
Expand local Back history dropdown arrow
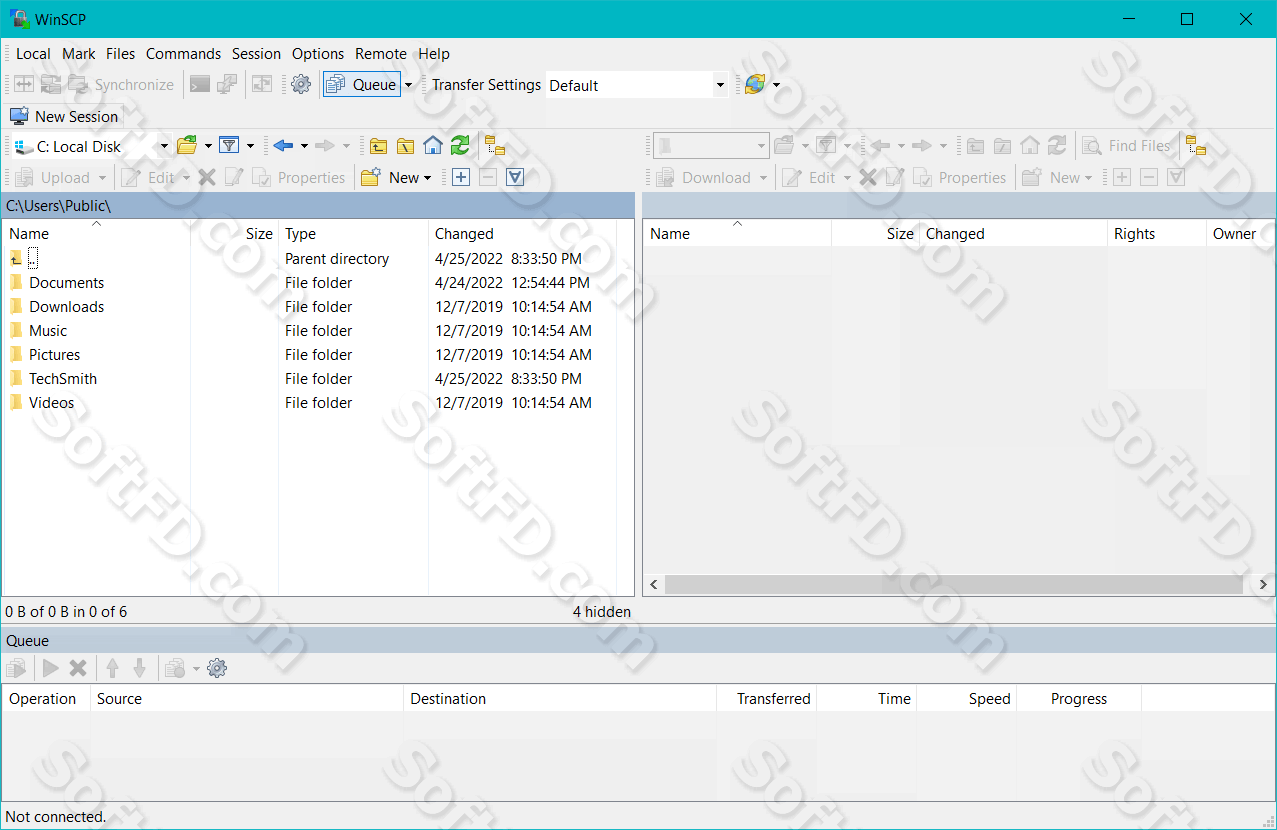(x=304, y=146)
